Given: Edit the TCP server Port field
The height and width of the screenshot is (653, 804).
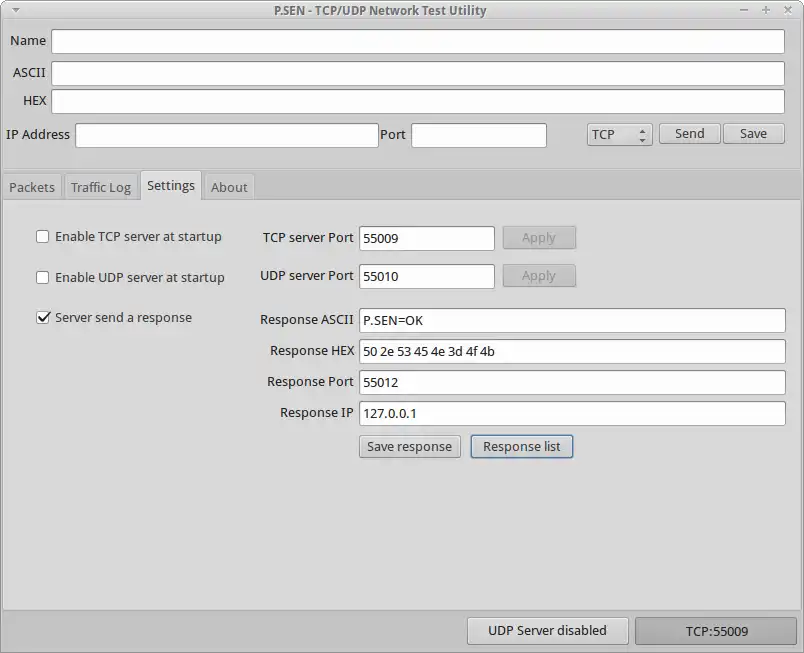Looking at the screenshot, I should coord(427,238).
